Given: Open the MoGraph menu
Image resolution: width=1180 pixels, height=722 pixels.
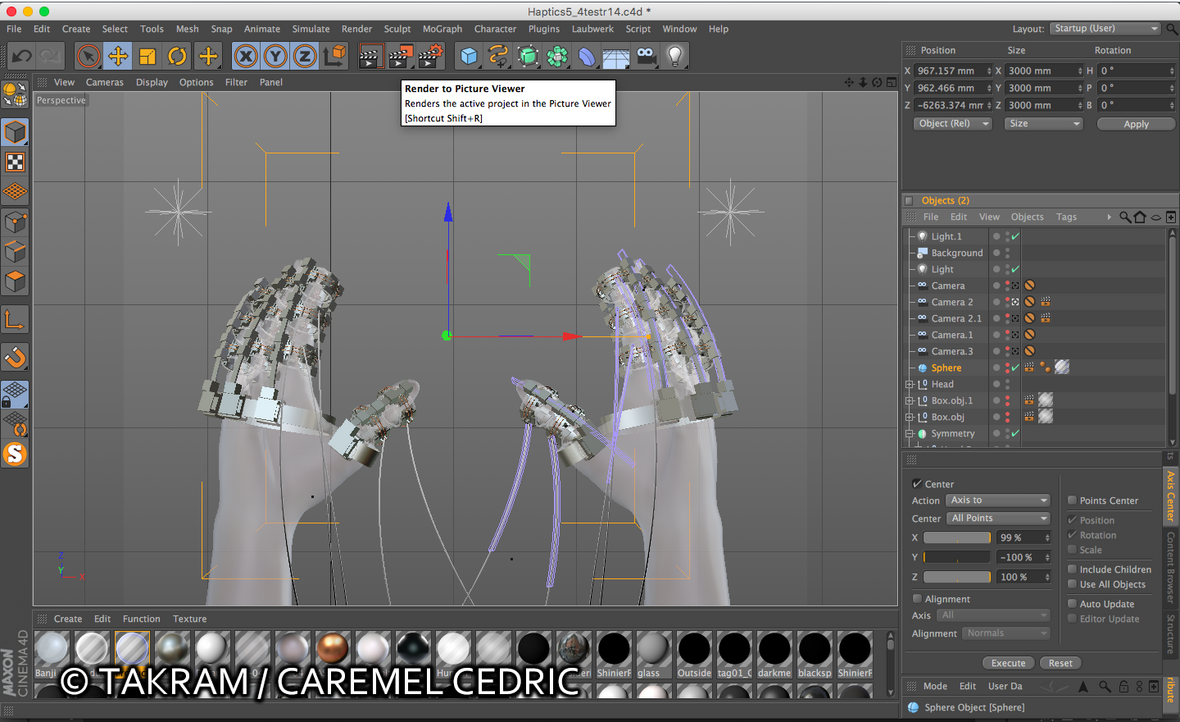Looking at the screenshot, I should click(442, 29).
